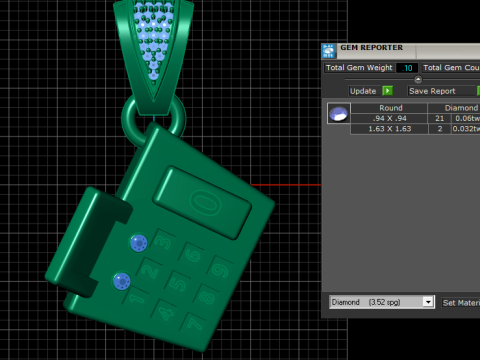
Task: Click the Set Material button
Action: [461, 303]
